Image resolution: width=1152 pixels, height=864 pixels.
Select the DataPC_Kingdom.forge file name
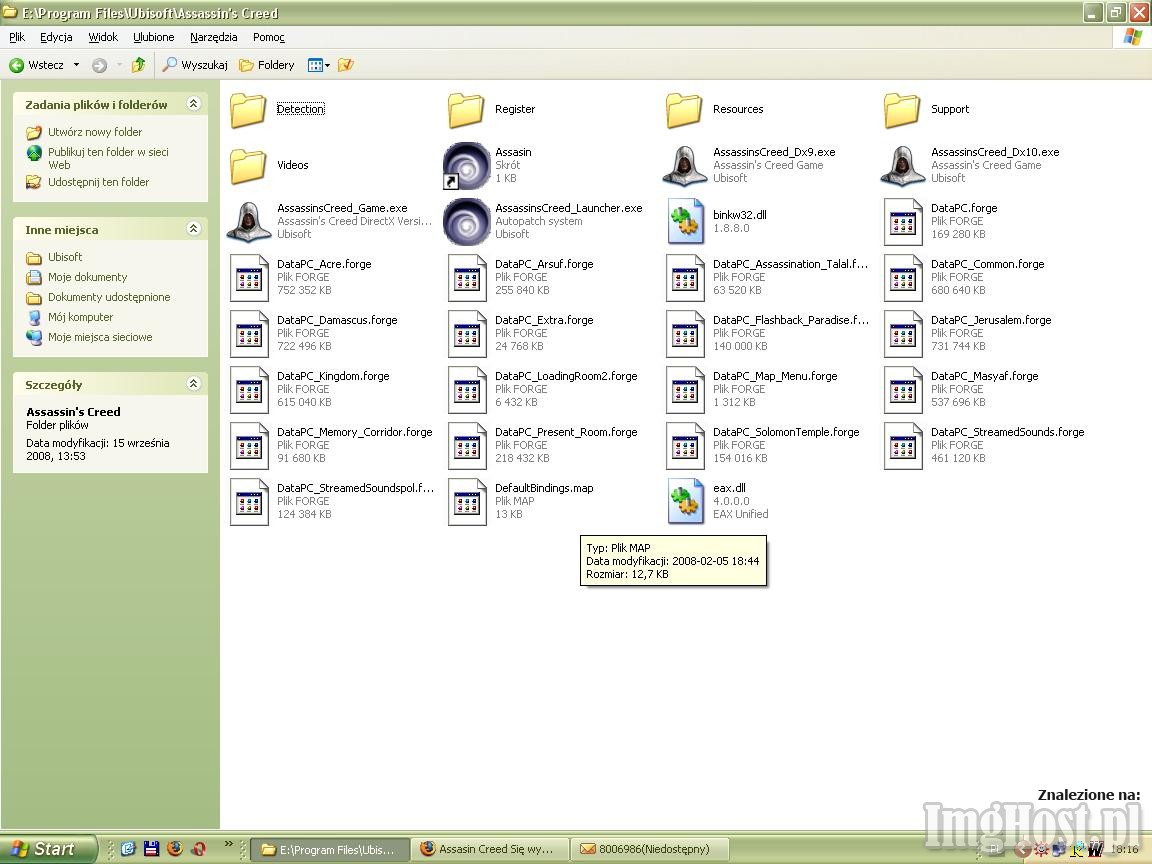[x=333, y=376]
